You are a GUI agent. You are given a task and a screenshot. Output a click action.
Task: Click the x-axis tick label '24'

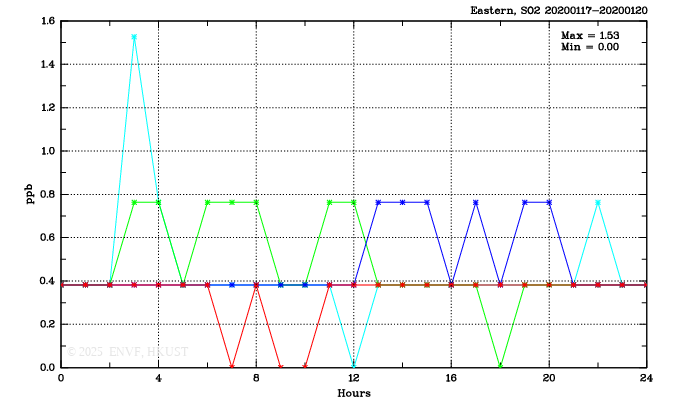(x=646, y=380)
